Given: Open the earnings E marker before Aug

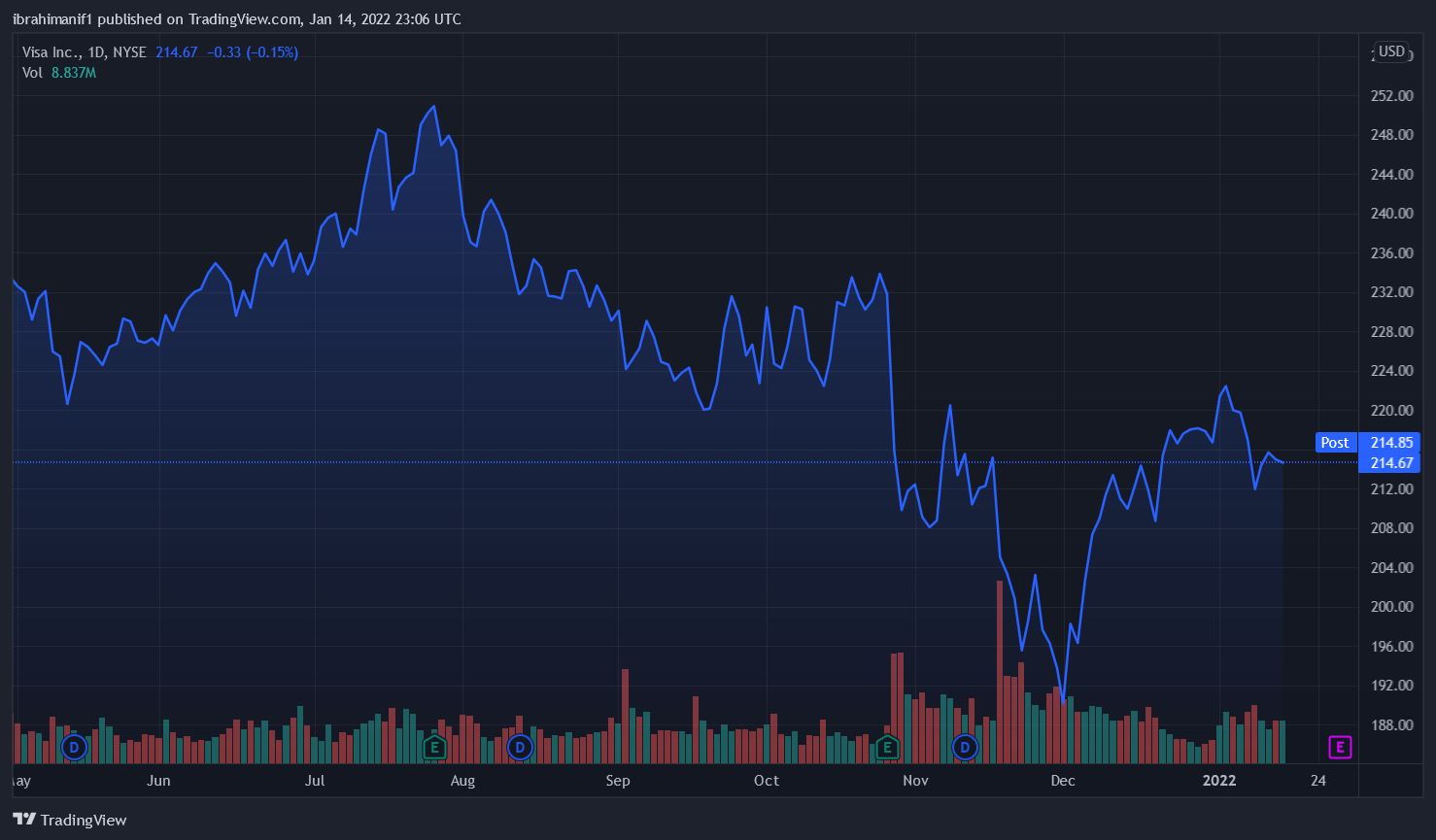Looking at the screenshot, I should [434, 747].
